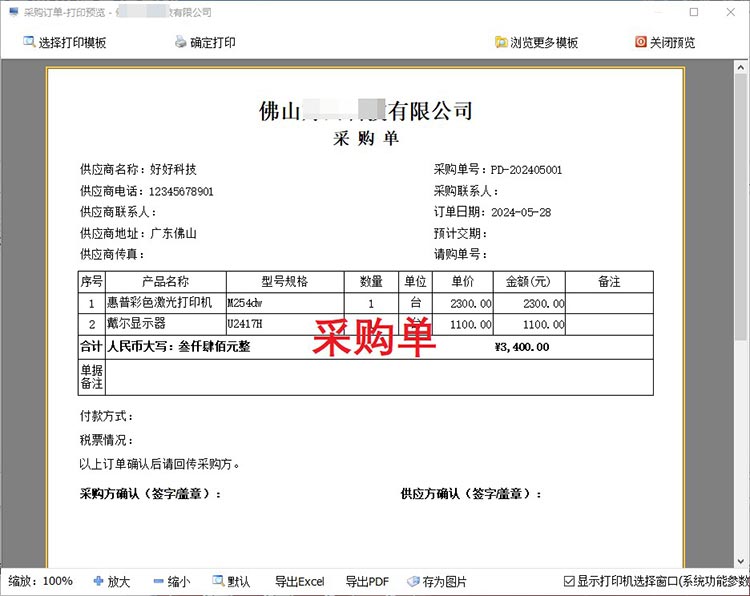Image resolution: width=750 pixels, height=596 pixels.
Task: Click order date 2024-05-28
Action: pos(521,212)
